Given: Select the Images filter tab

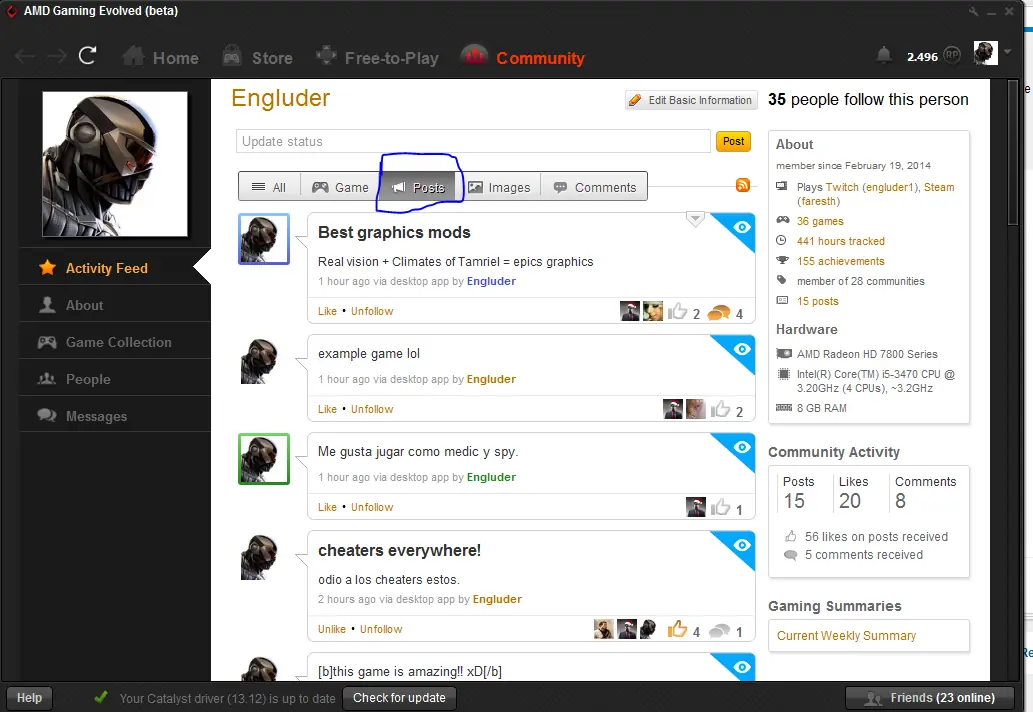Looking at the screenshot, I should pyautogui.click(x=499, y=187).
